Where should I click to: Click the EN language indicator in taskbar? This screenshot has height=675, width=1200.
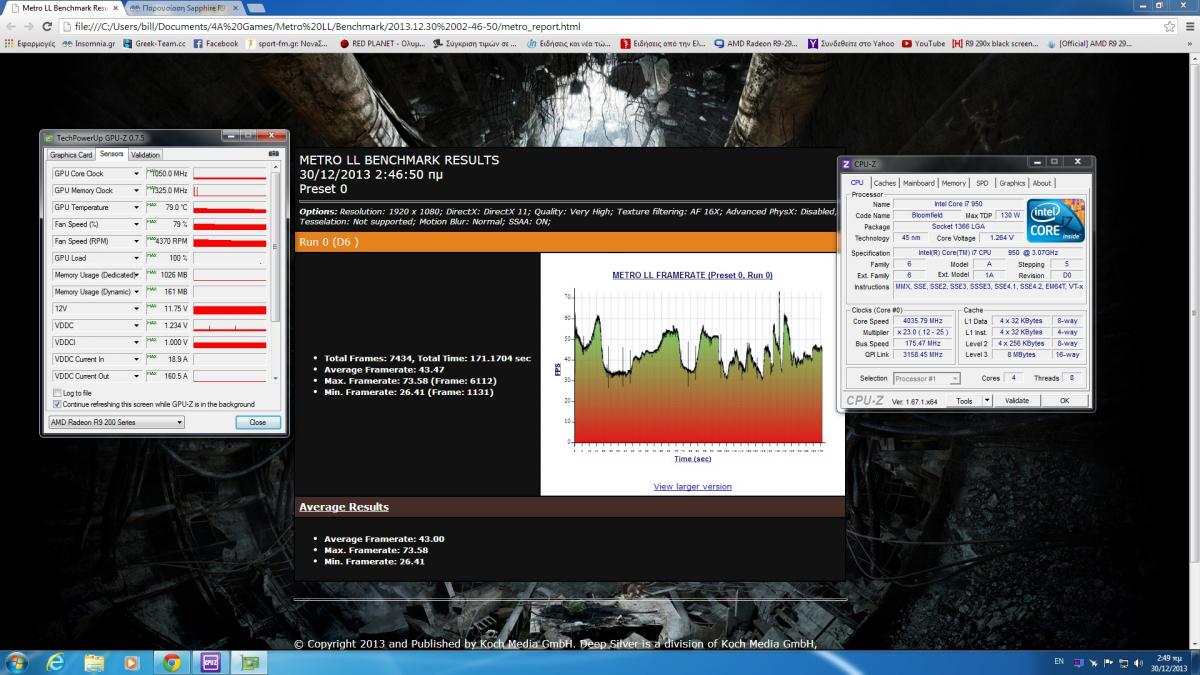(x=1059, y=662)
